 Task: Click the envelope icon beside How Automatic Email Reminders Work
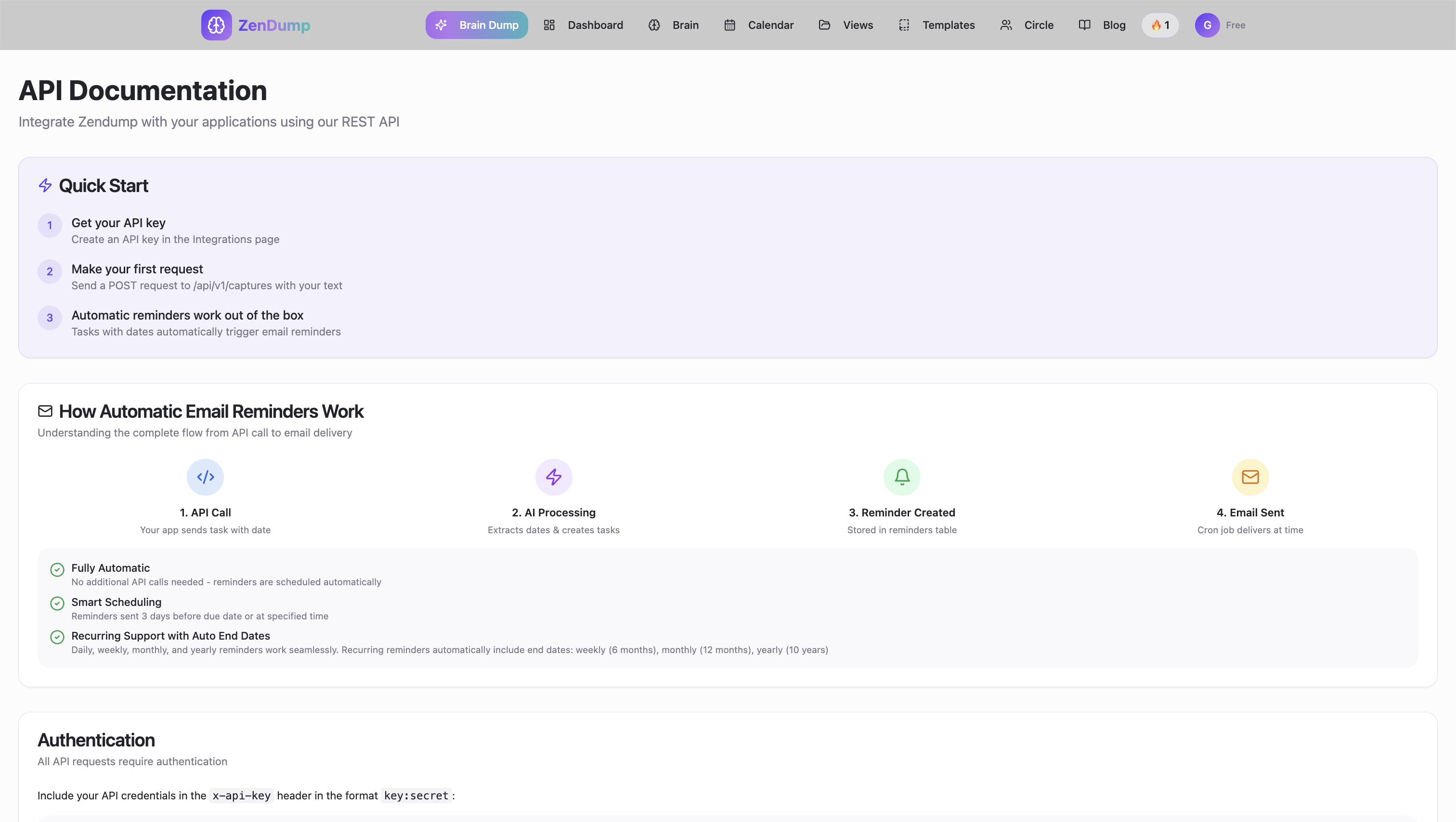pos(45,411)
